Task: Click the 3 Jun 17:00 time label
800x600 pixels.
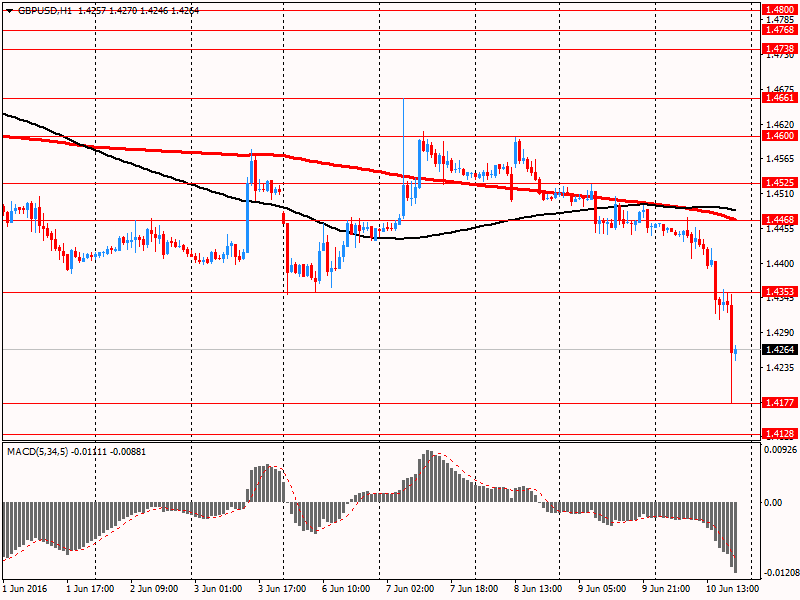Action: [282, 589]
